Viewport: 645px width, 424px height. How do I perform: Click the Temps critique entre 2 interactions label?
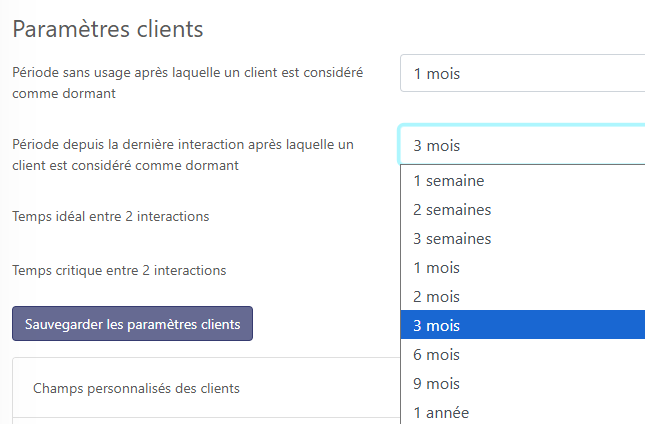pos(119,270)
